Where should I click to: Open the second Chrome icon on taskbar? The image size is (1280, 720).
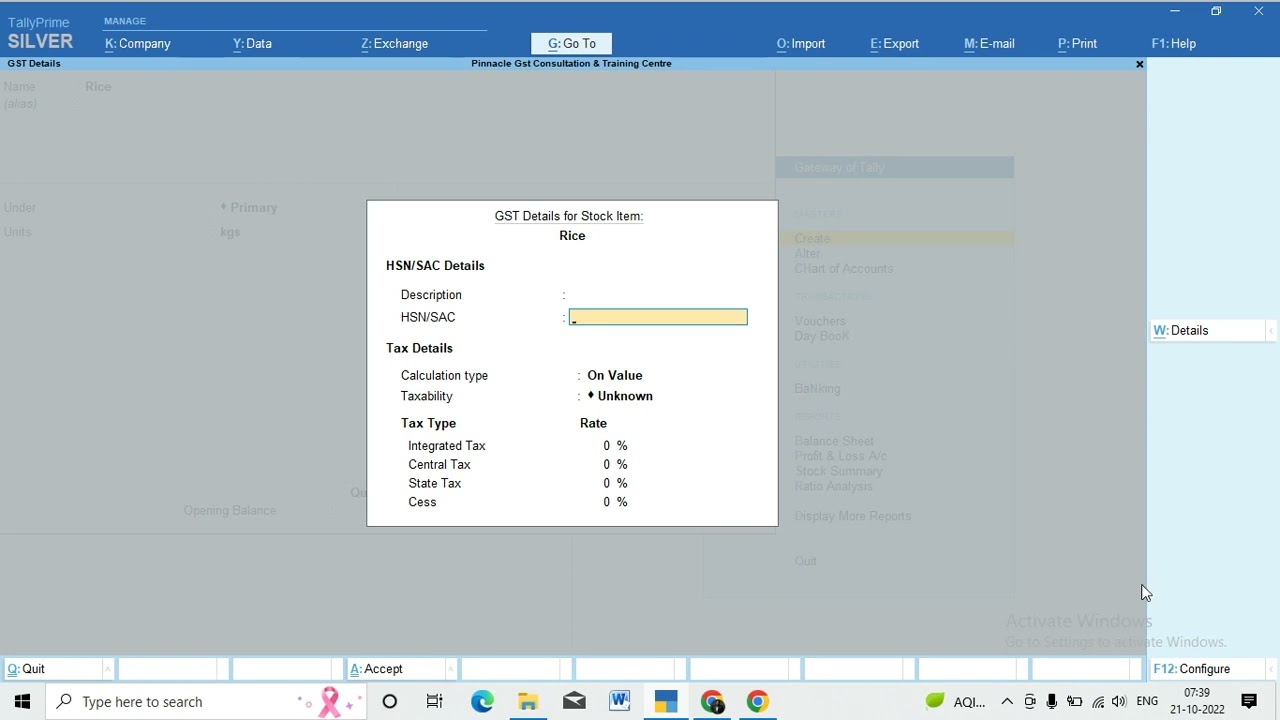click(758, 702)
